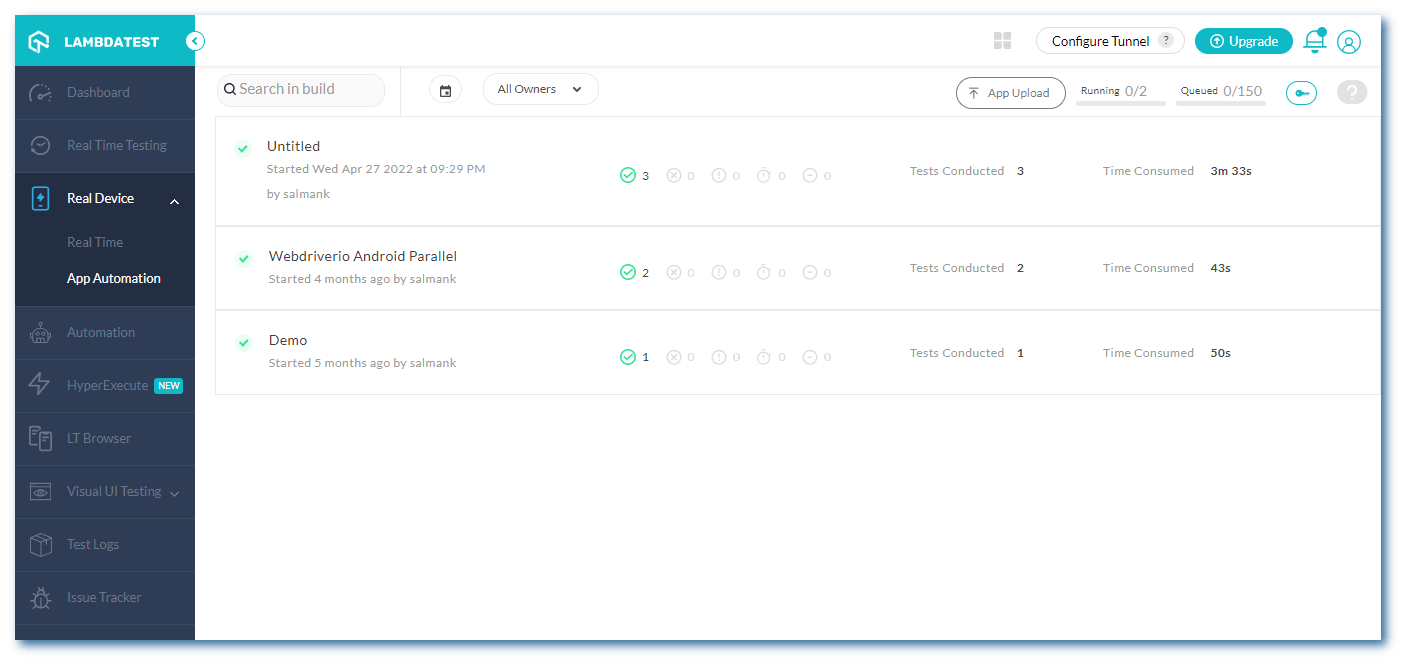The image size is (1406, 665).
Task: Open notifications via the bell icon
Action: 1314,41
